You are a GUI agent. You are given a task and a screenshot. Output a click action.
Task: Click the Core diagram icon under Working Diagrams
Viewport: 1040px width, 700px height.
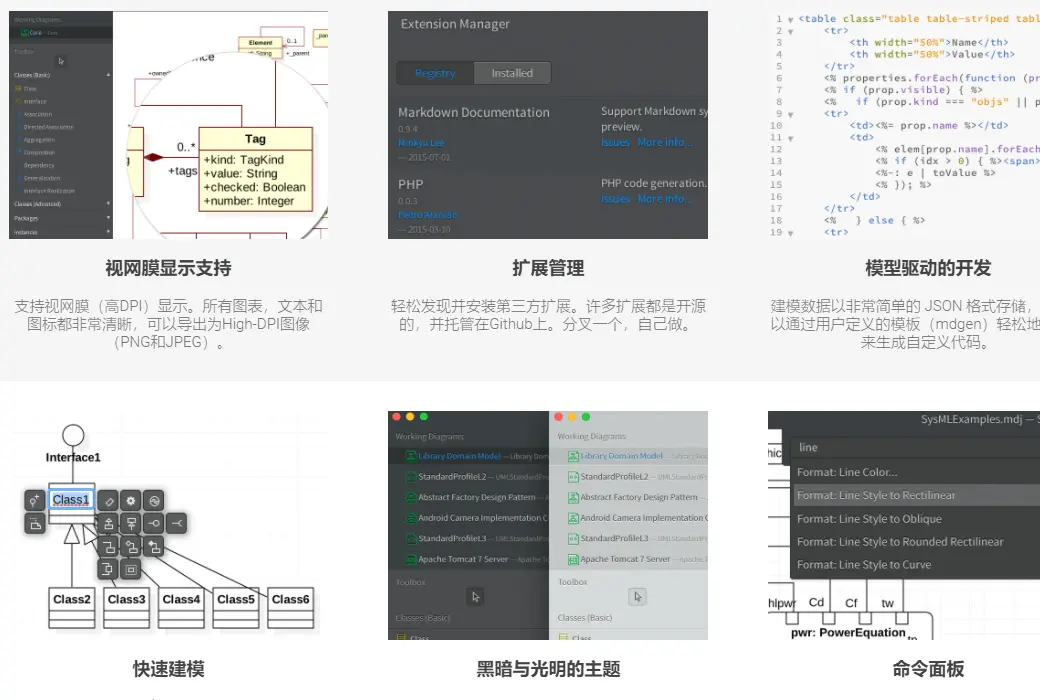pos(24,33)
